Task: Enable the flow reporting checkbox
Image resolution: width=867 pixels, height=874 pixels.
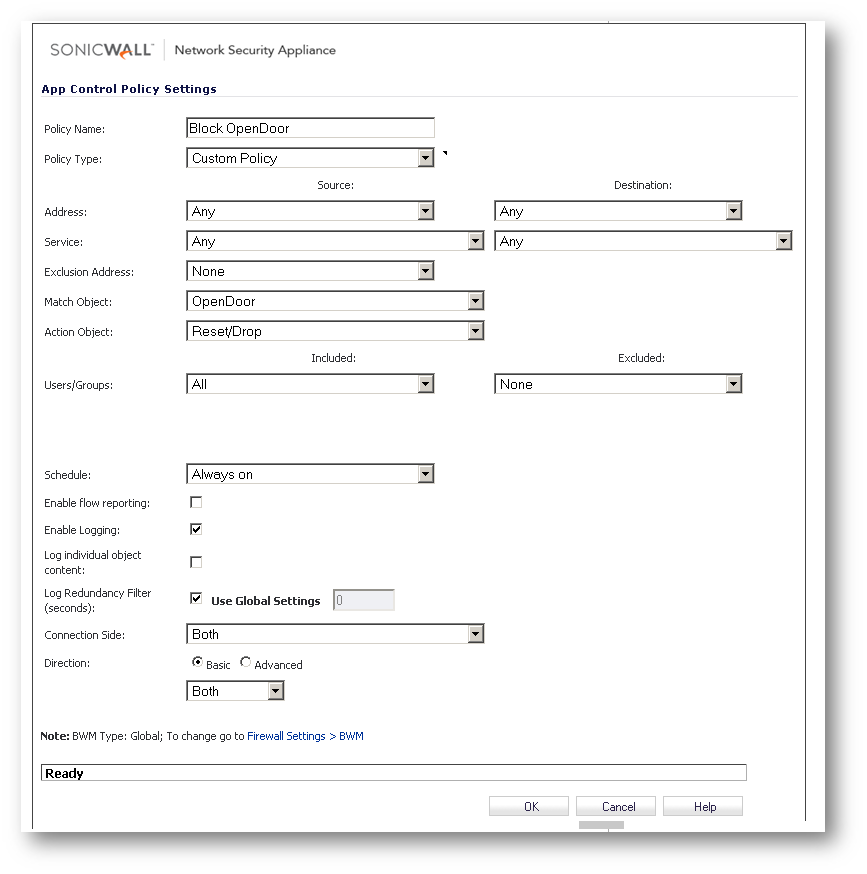Action: [196, 502]
